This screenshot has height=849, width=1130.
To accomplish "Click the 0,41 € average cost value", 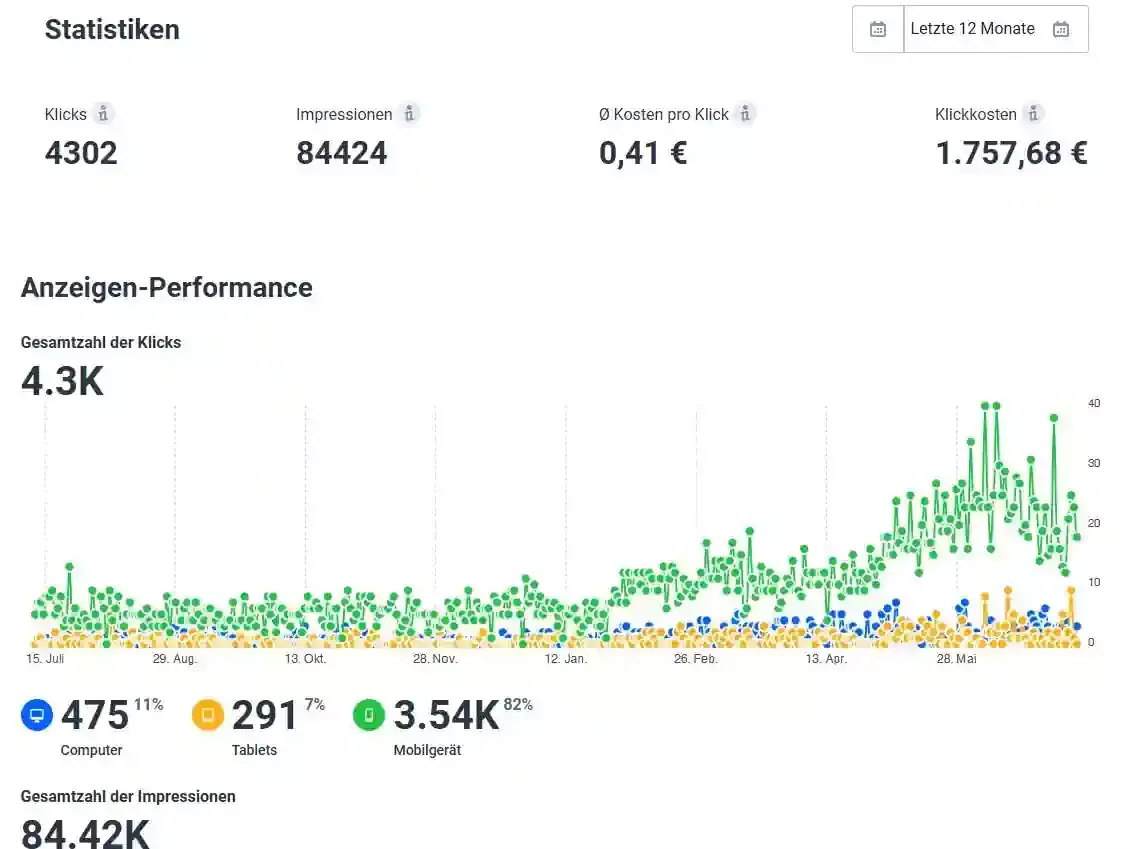I will tap(643, 153).
